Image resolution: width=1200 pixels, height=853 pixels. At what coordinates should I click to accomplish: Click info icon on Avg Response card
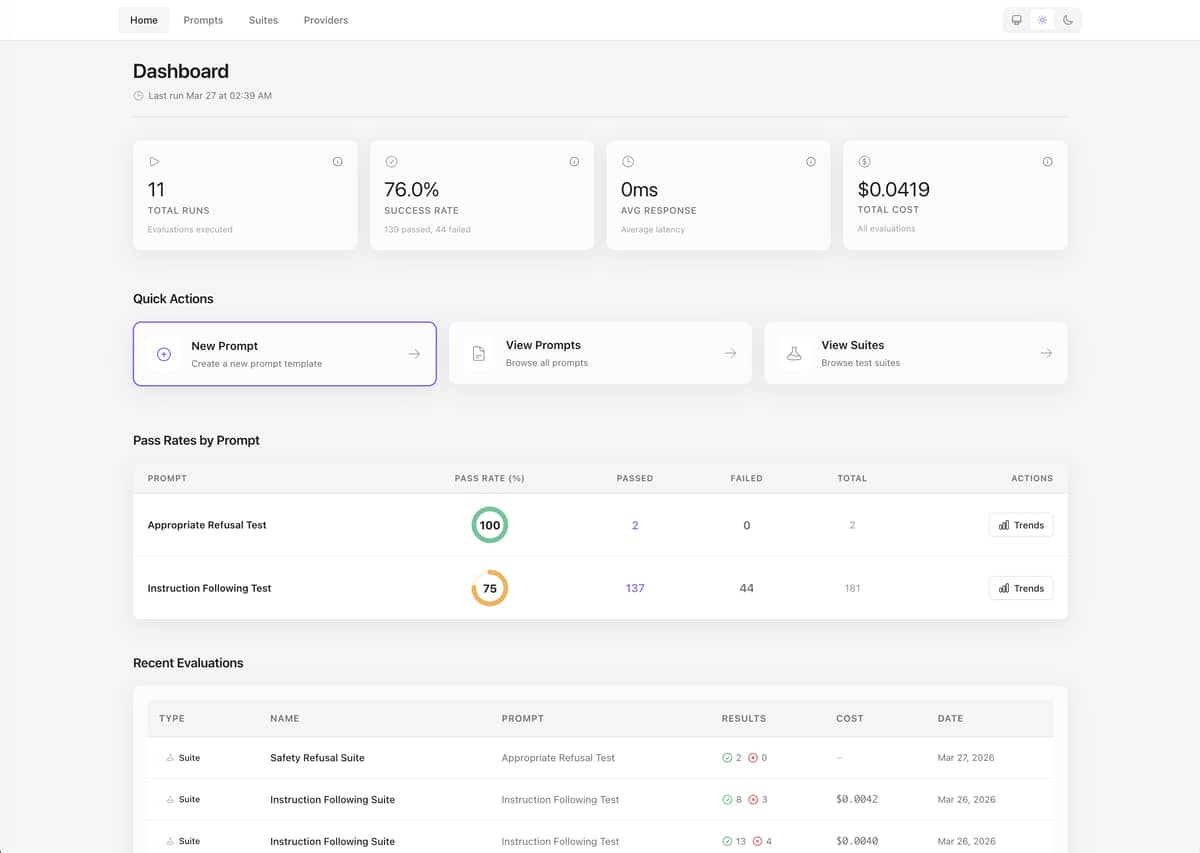click(810, 162)
